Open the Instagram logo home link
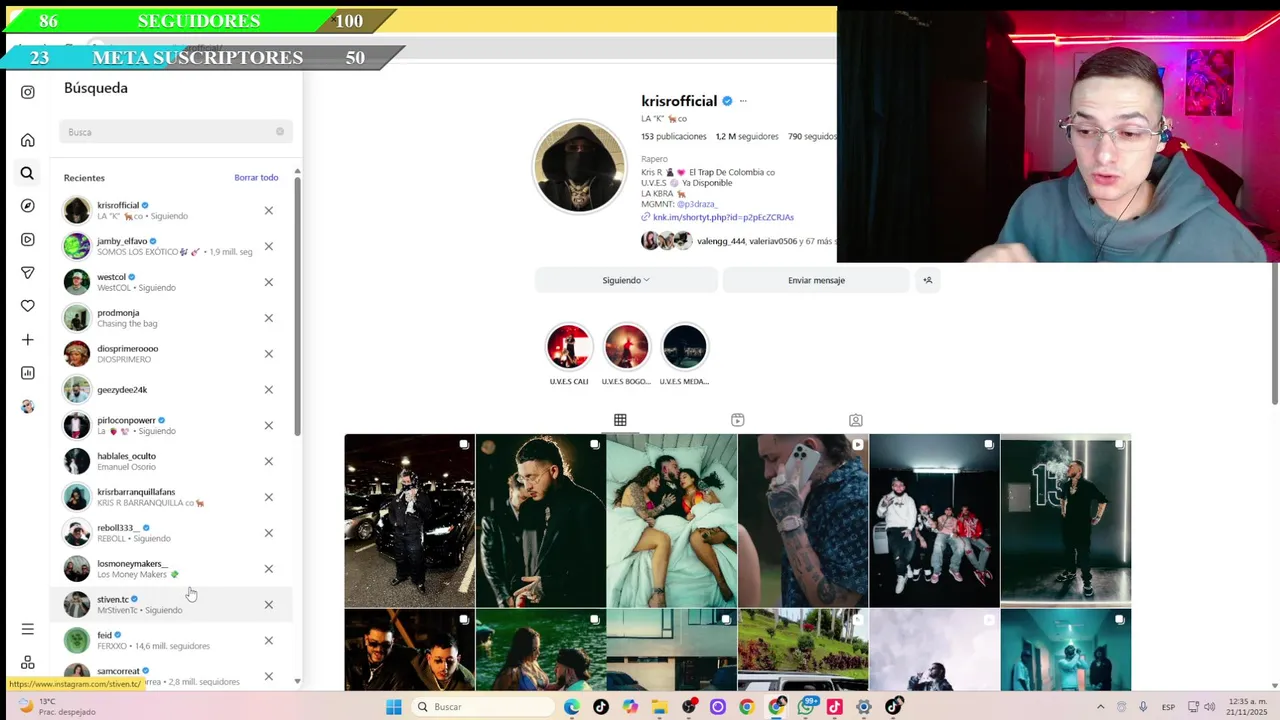1280x720 pixels. coord(28,92)
